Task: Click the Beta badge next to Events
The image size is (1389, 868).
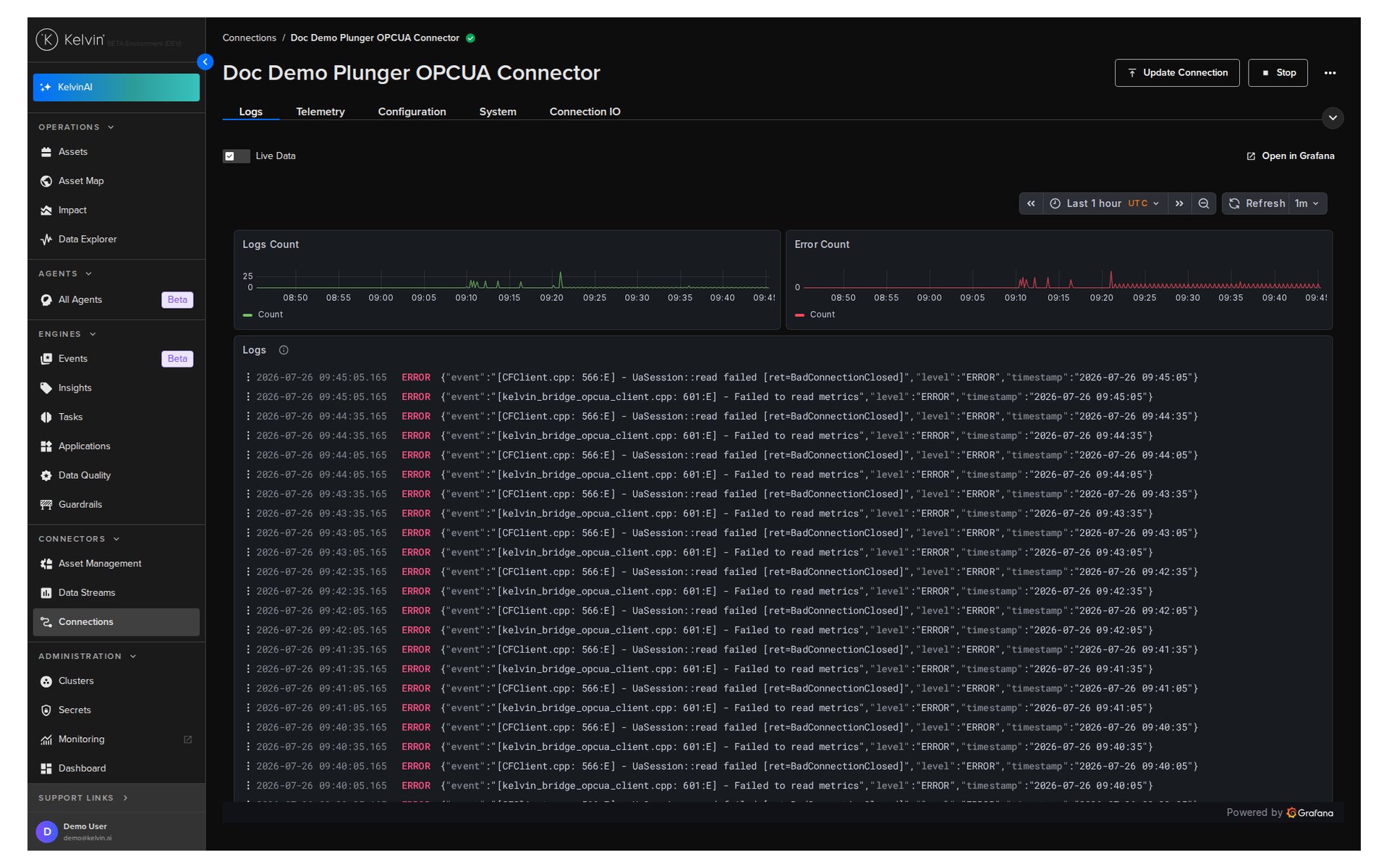Action: [177, 359]
